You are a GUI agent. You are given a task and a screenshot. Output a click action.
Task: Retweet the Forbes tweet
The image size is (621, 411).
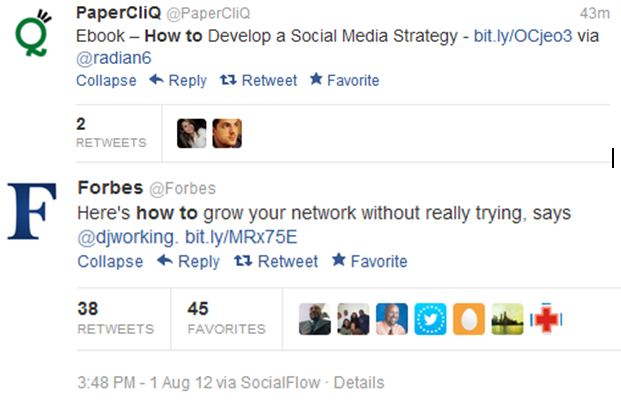pos(275,261)
